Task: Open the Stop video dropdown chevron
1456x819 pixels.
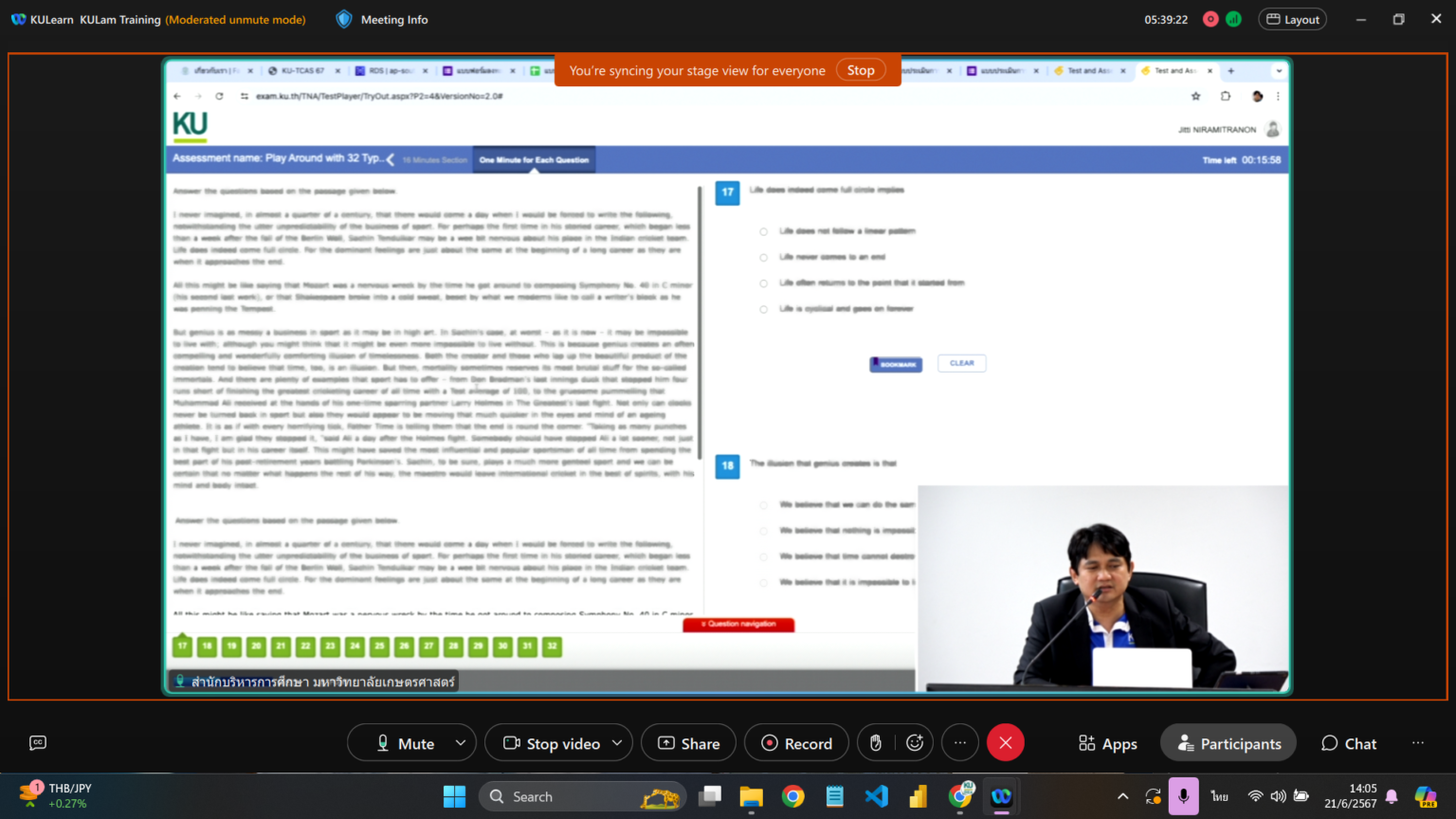Action: pos(615,742)
